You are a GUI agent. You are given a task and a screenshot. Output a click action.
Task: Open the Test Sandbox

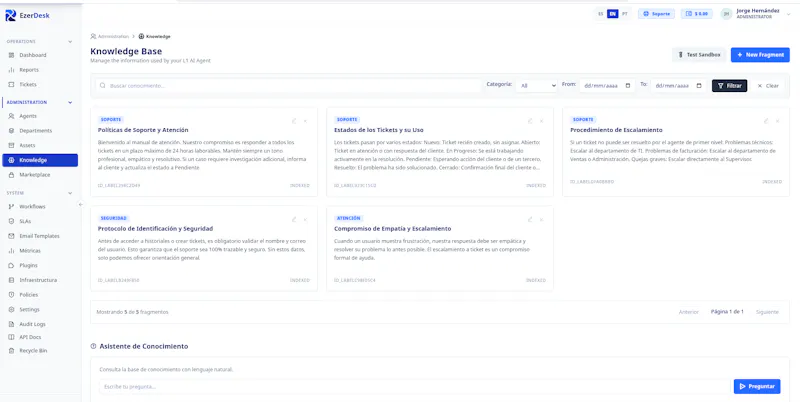[698, 55]
